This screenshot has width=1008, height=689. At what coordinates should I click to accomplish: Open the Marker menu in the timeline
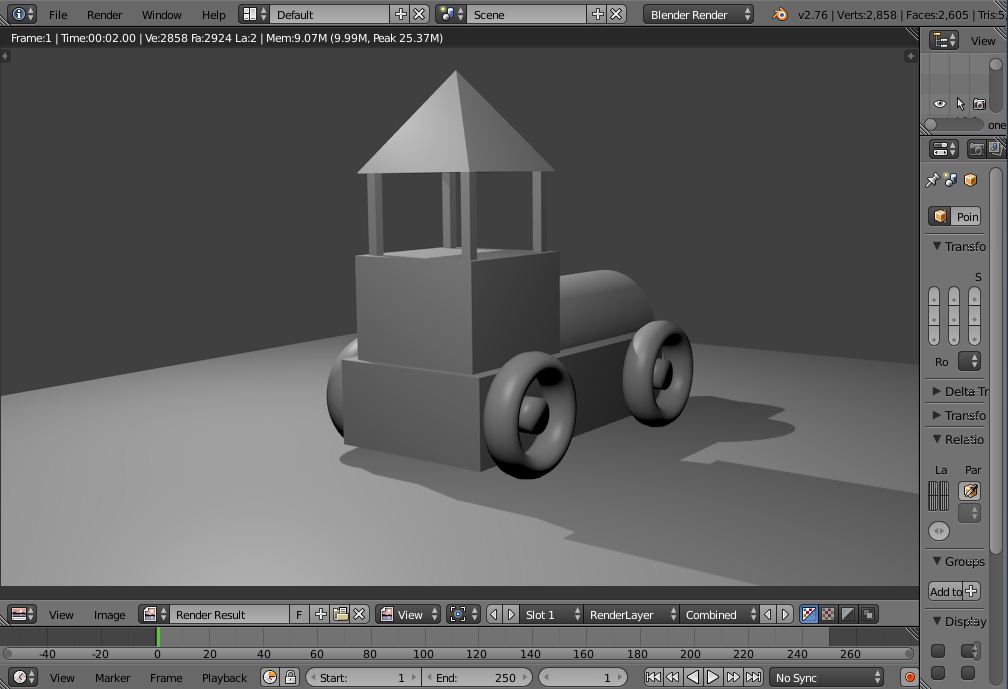pyautogui.click(x=113, y=677)
